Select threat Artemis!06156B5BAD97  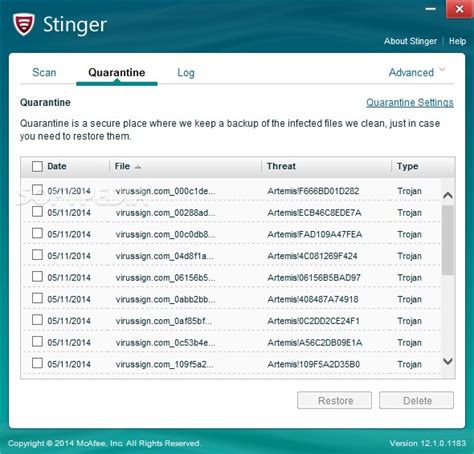tap(314, 278)
